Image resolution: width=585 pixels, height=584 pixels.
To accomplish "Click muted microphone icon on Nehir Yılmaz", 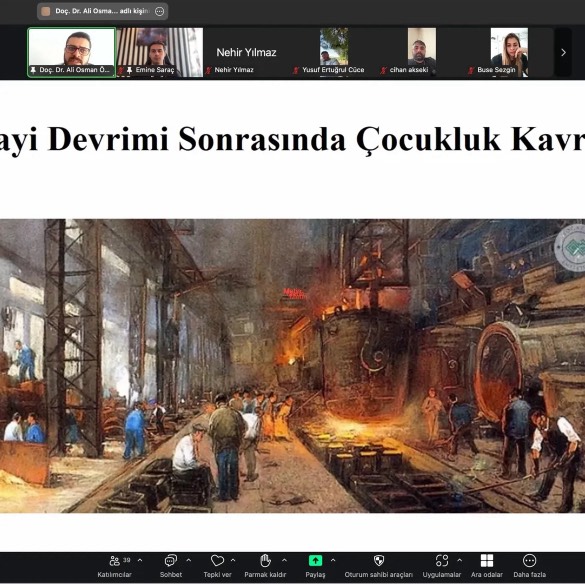I will point(209,70).
